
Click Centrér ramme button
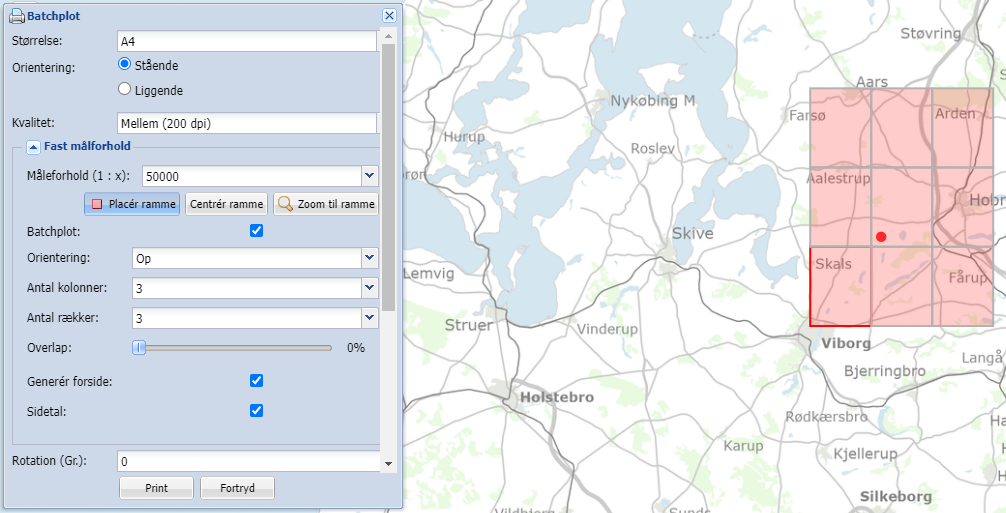tap(226, 205)
